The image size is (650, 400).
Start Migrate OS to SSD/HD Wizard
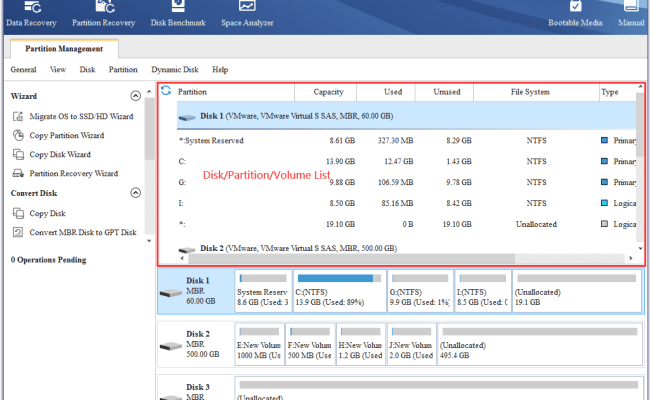coord(81,116)
